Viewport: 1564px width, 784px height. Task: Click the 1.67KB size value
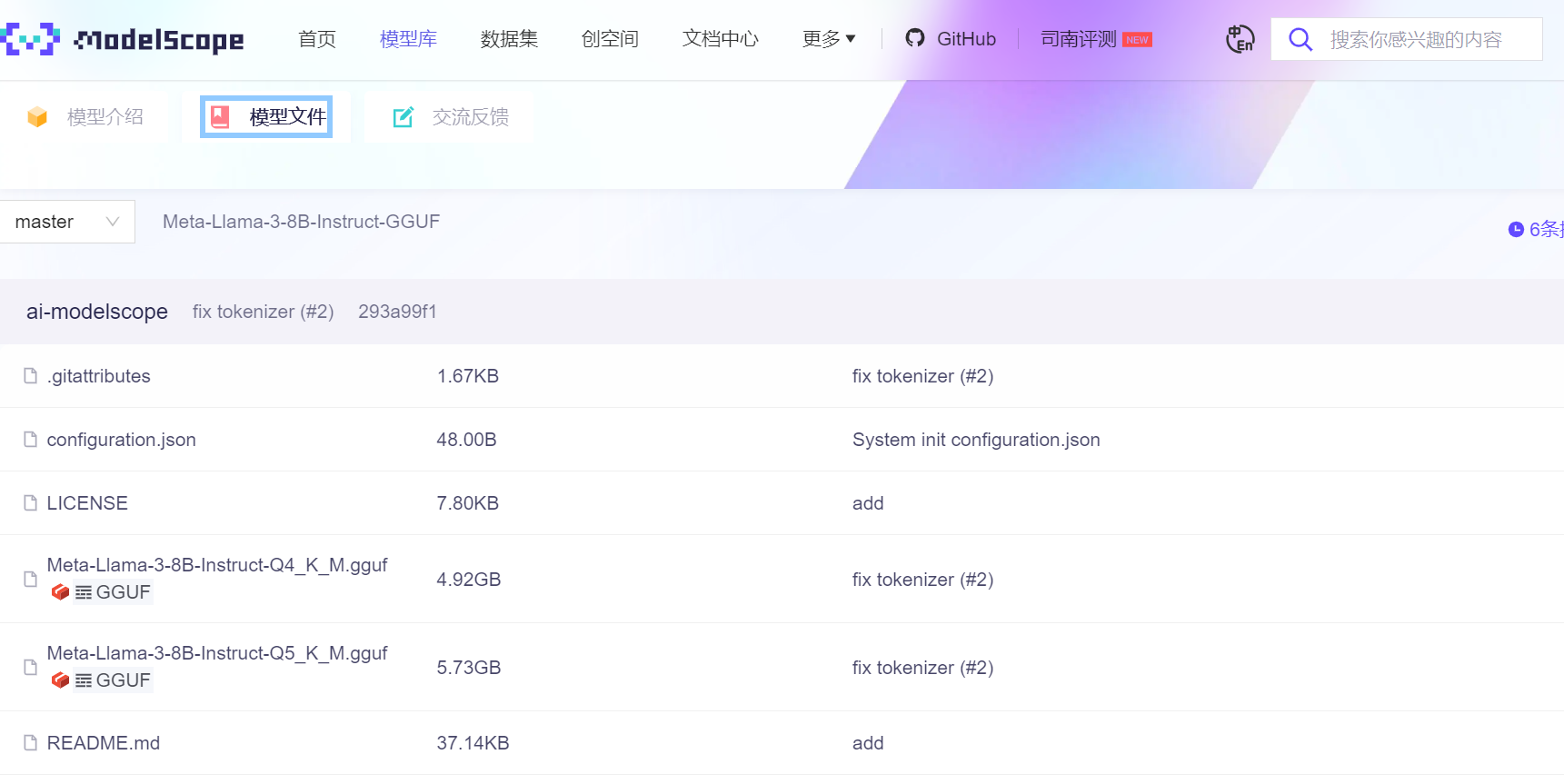[x=468, y=376]
